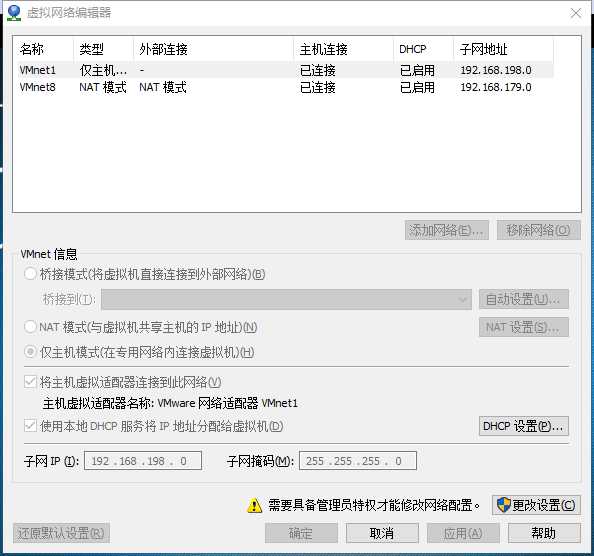Click the 需要具备管理员特权 warning text
Viewport: 594px width, 556px height.
[x=374, y=505]
